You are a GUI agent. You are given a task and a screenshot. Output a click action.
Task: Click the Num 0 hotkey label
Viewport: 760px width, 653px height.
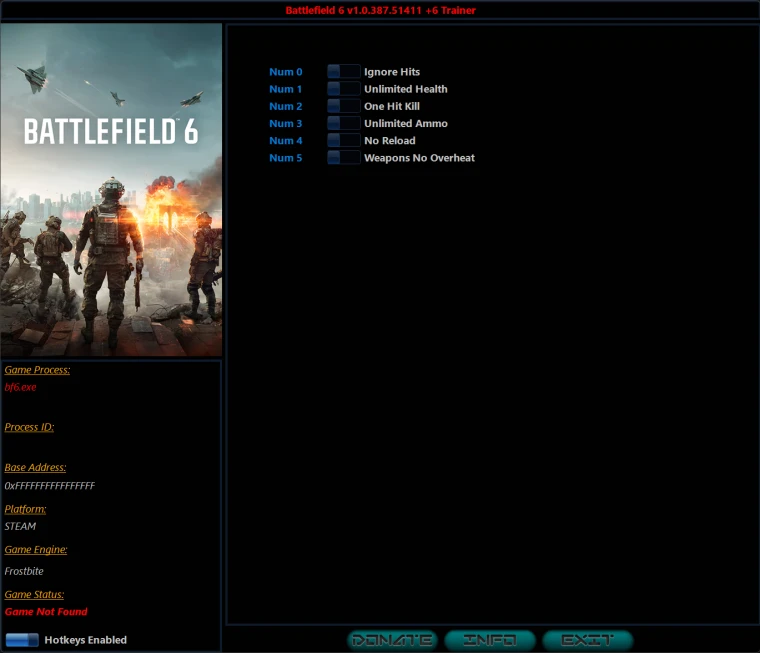coord(285,72)
